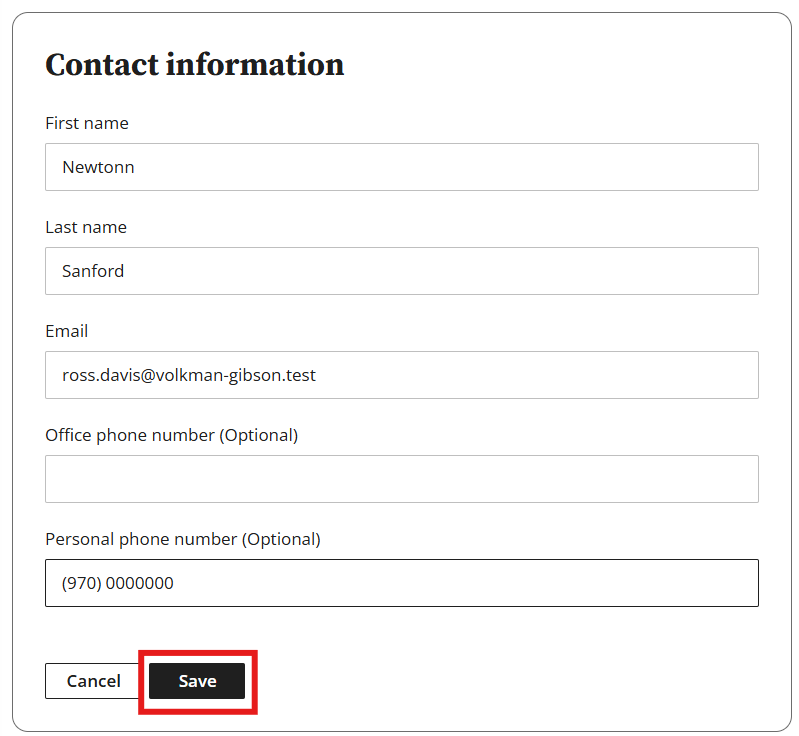The width and height of the screenshot is (799, 736).
Task: Click the Personal phone number input box
Action: pos(401,583)
